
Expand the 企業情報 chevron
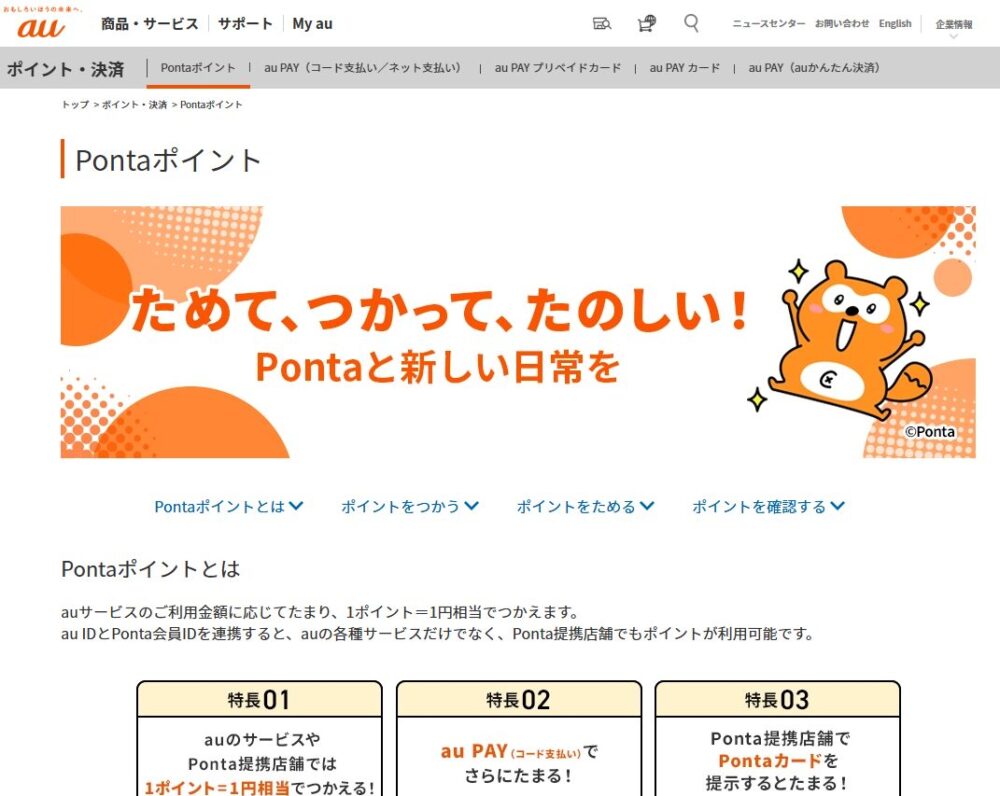click(x=954, y=36)
